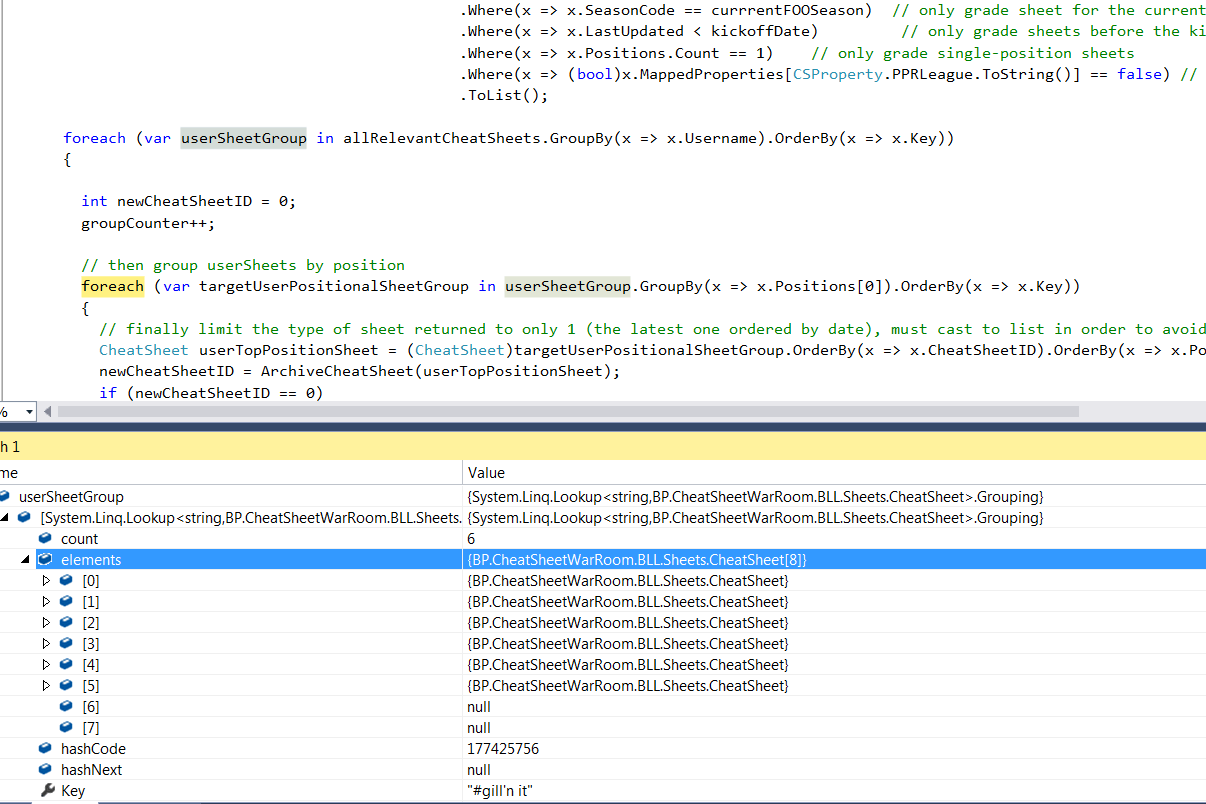Collapse the System.Linq.Lookup grouping node
The height and width of the screenshot is (804, 1206).
tap(5, 518)
